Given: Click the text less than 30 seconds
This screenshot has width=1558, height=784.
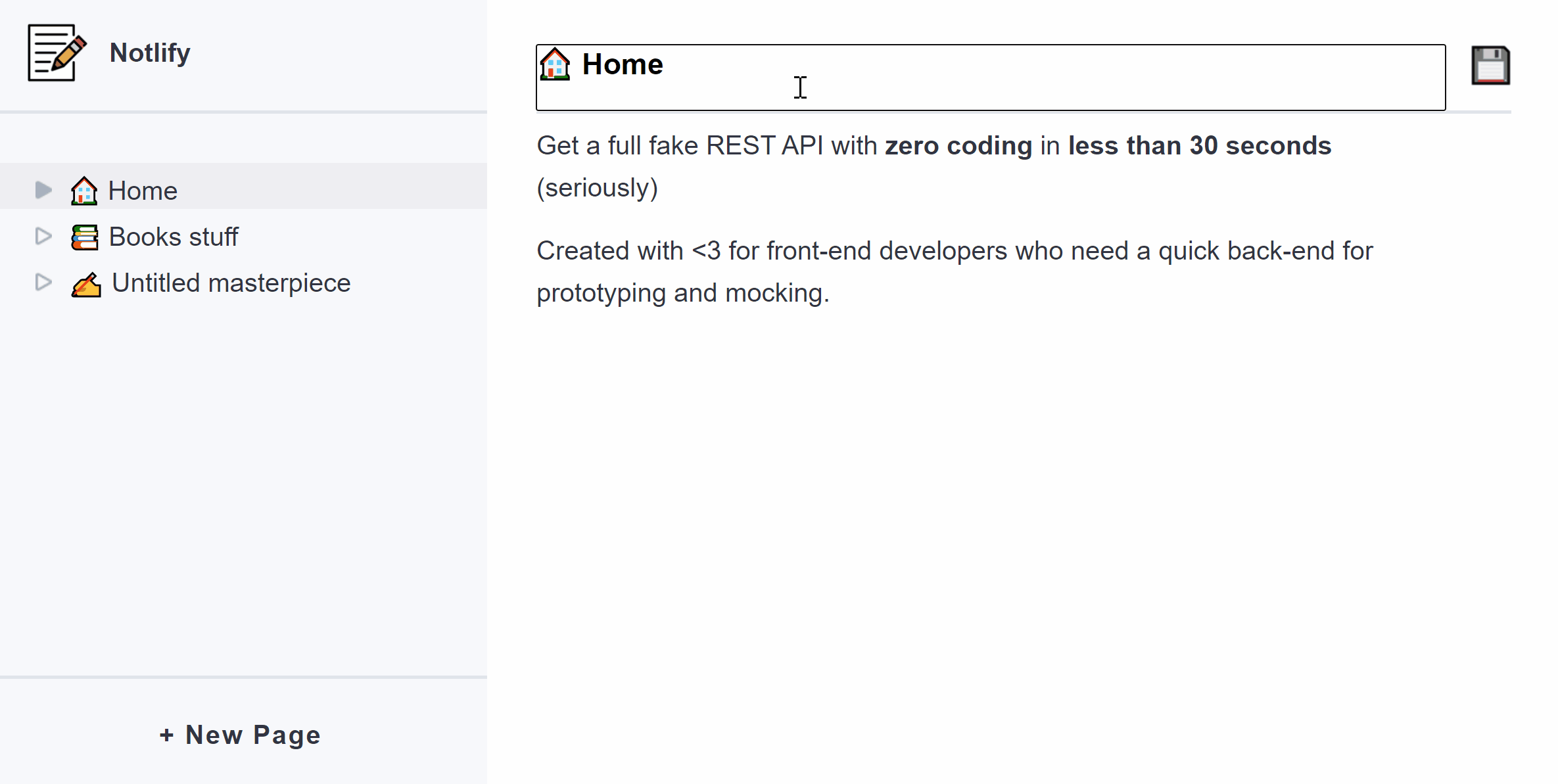Looking at the screenshot, I should point(1200,145).
